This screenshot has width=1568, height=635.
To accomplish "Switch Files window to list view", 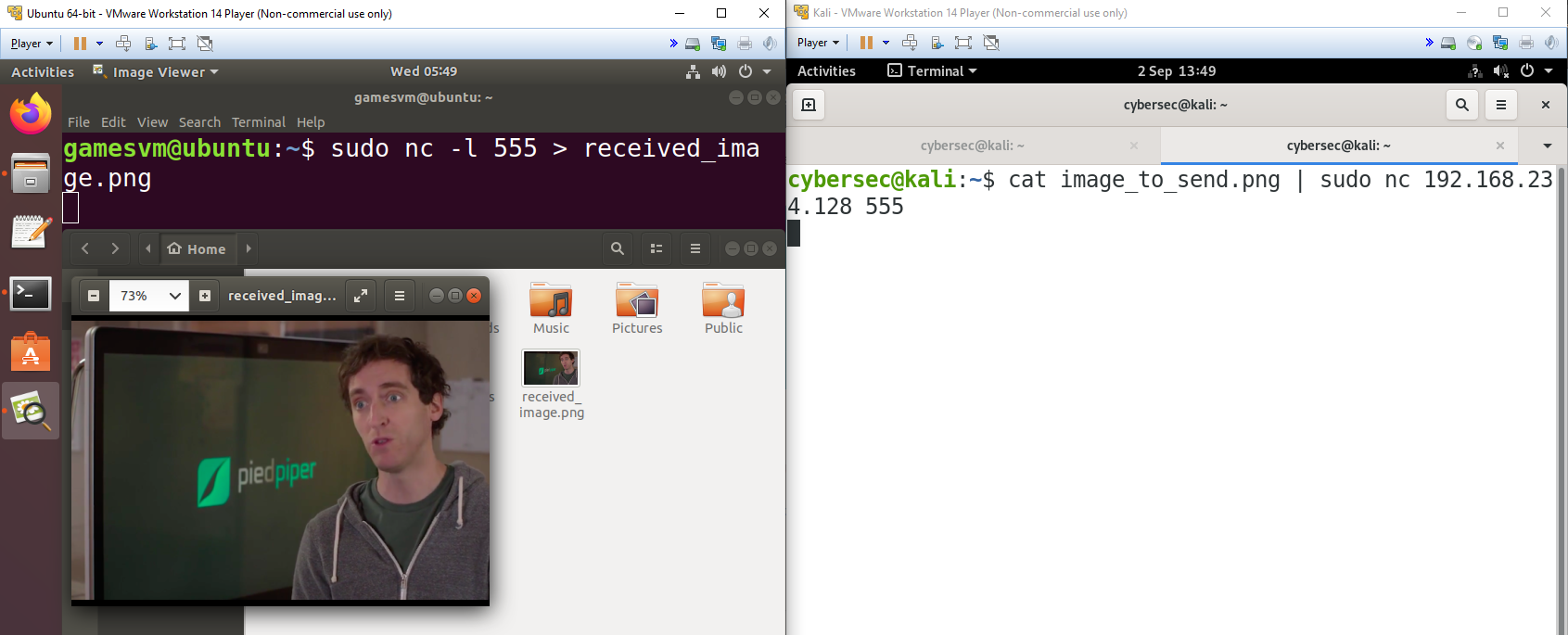I will point(657,248).
